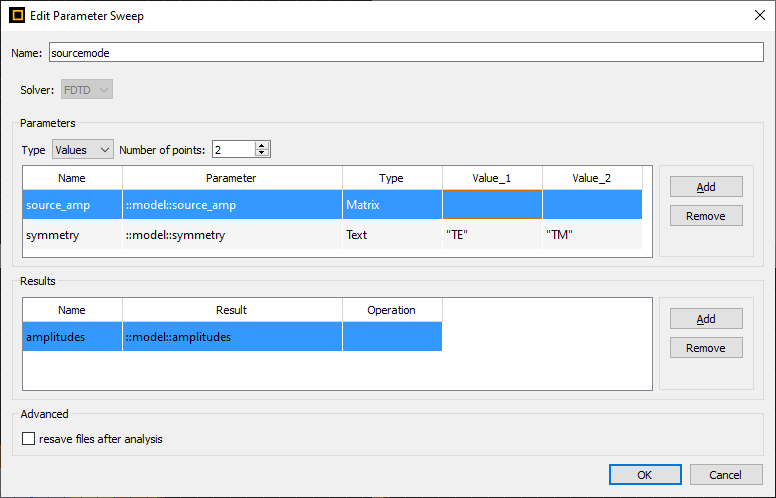Confirm the sweep with OK
This screenshot has width=776, height=498.
(645, 475)
